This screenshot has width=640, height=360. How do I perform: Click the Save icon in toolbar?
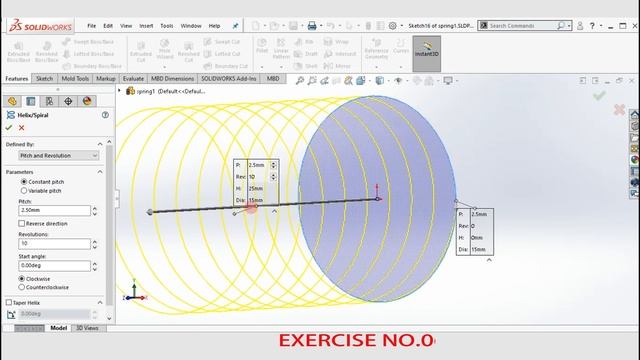[x=293, y=26]
